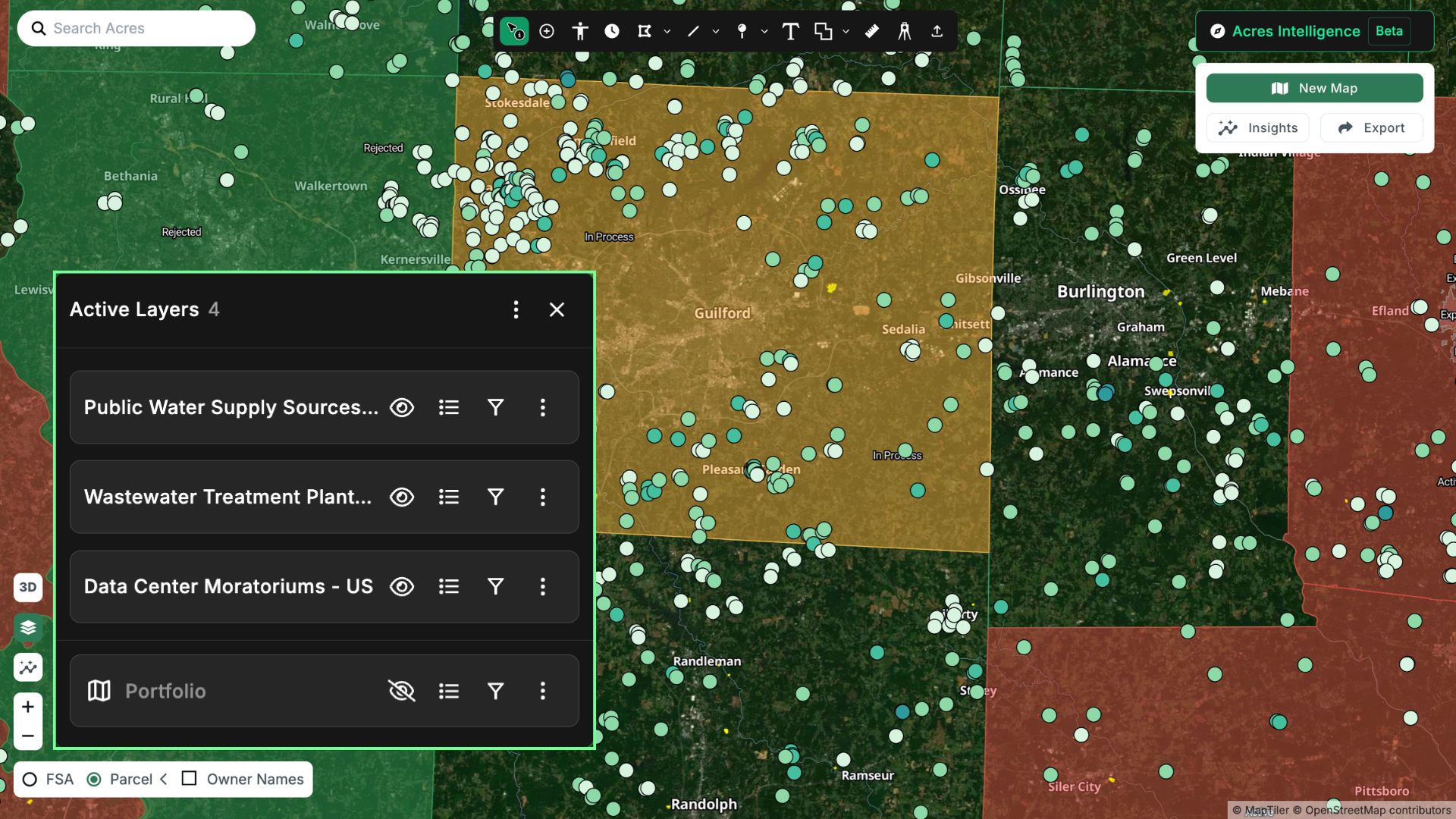This screenshot has height=819, width=1456.
Task: Click the New Map button
Action: coord(1314,88)
